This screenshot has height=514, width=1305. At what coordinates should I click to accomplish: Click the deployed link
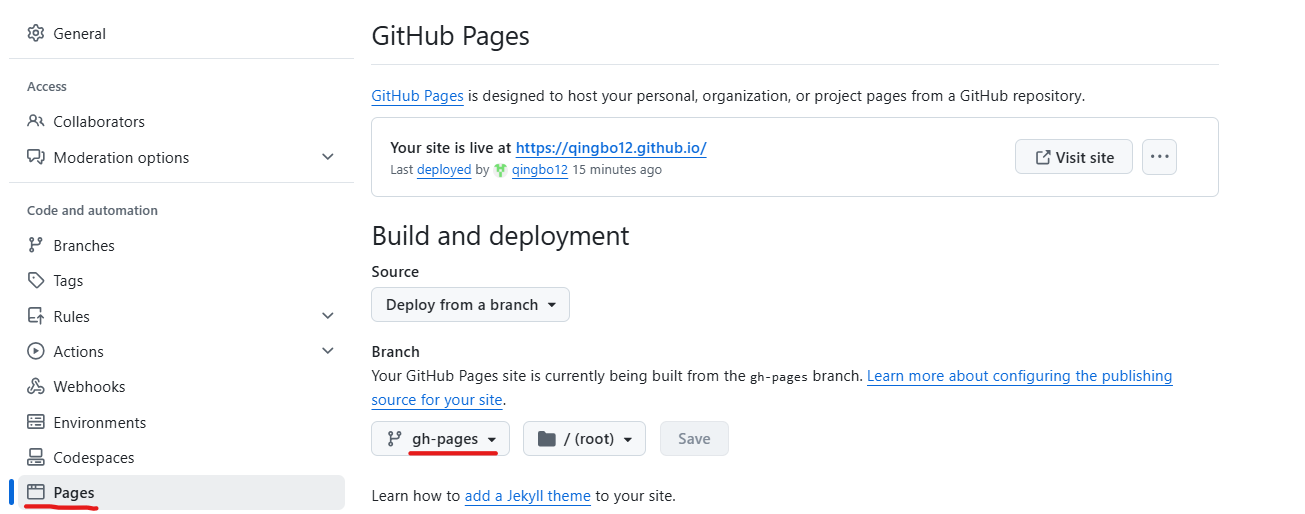point(444,170)
